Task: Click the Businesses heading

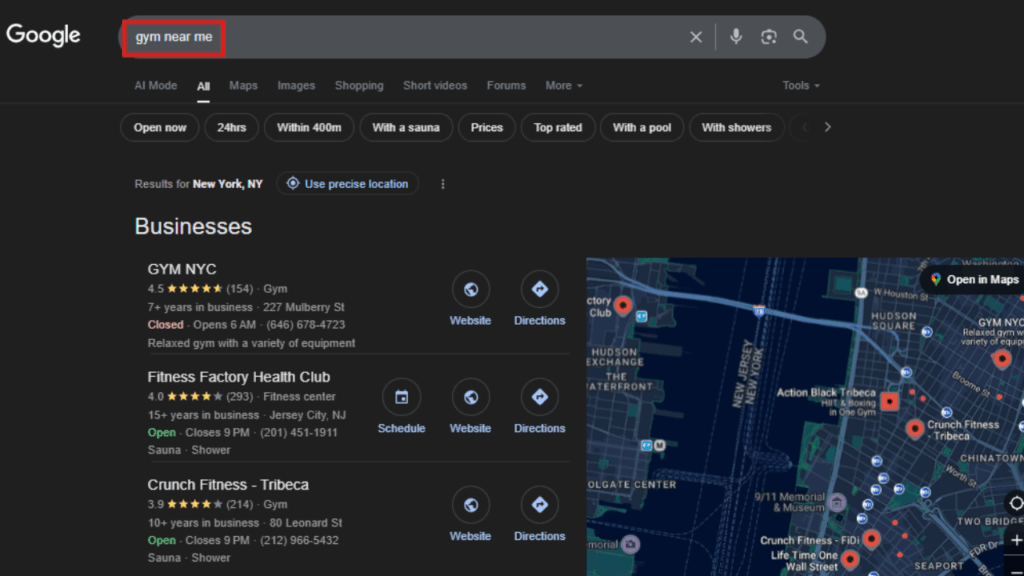Action: click(x=193, y=227)
